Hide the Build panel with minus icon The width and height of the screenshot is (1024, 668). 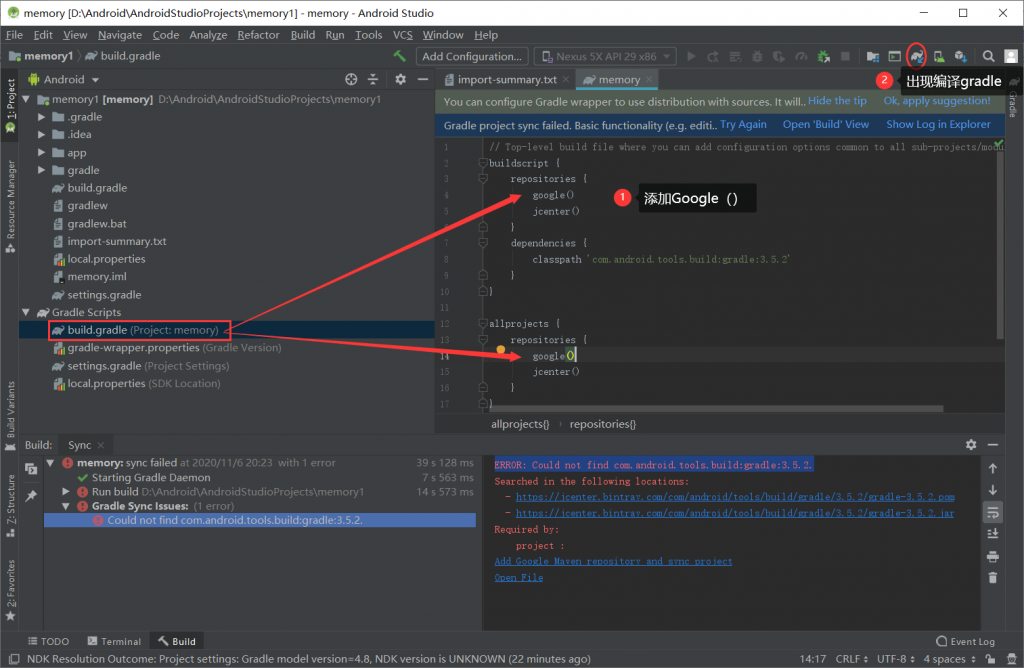click(x=993, y=445)
